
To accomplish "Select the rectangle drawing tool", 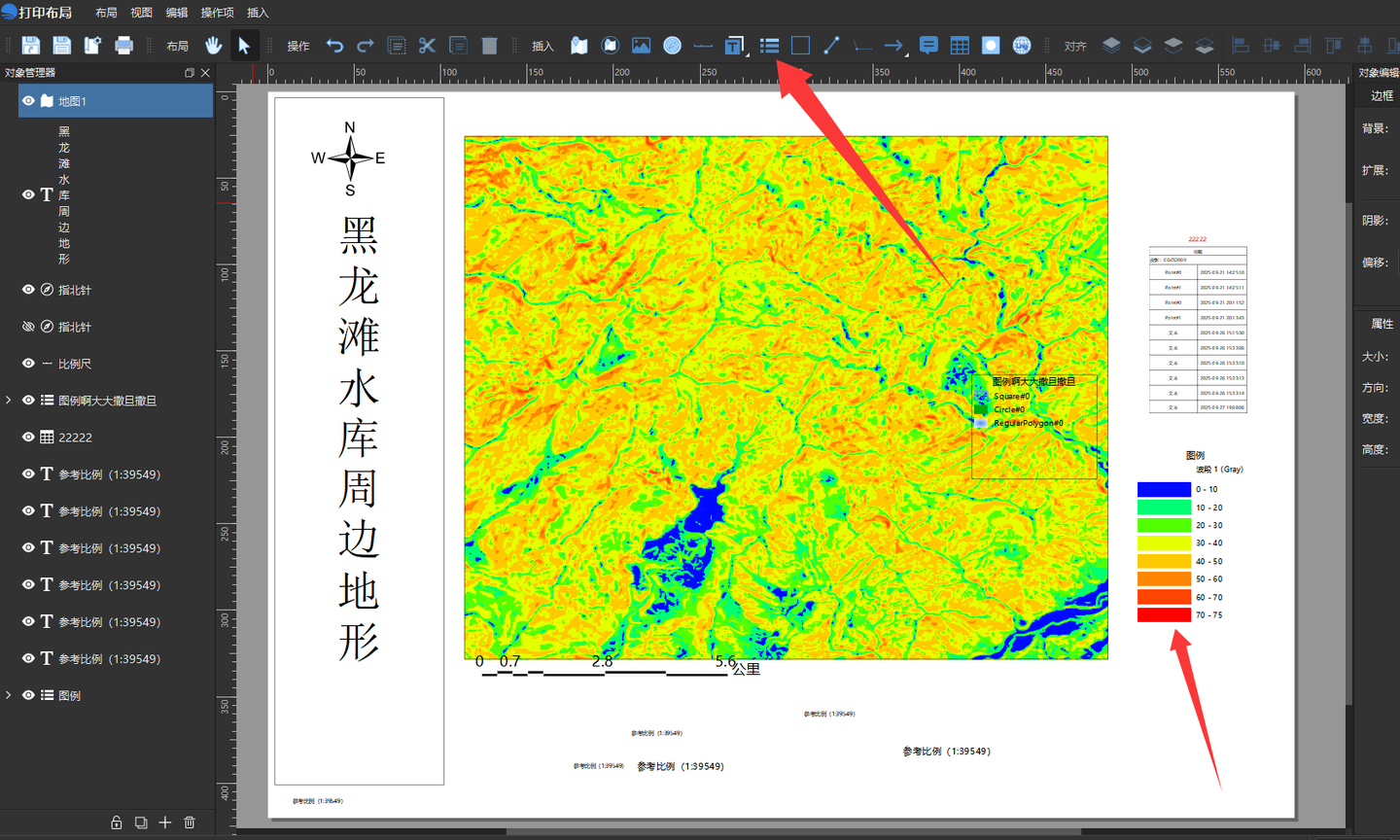I will pyautogui.click(x=800, y=46).
